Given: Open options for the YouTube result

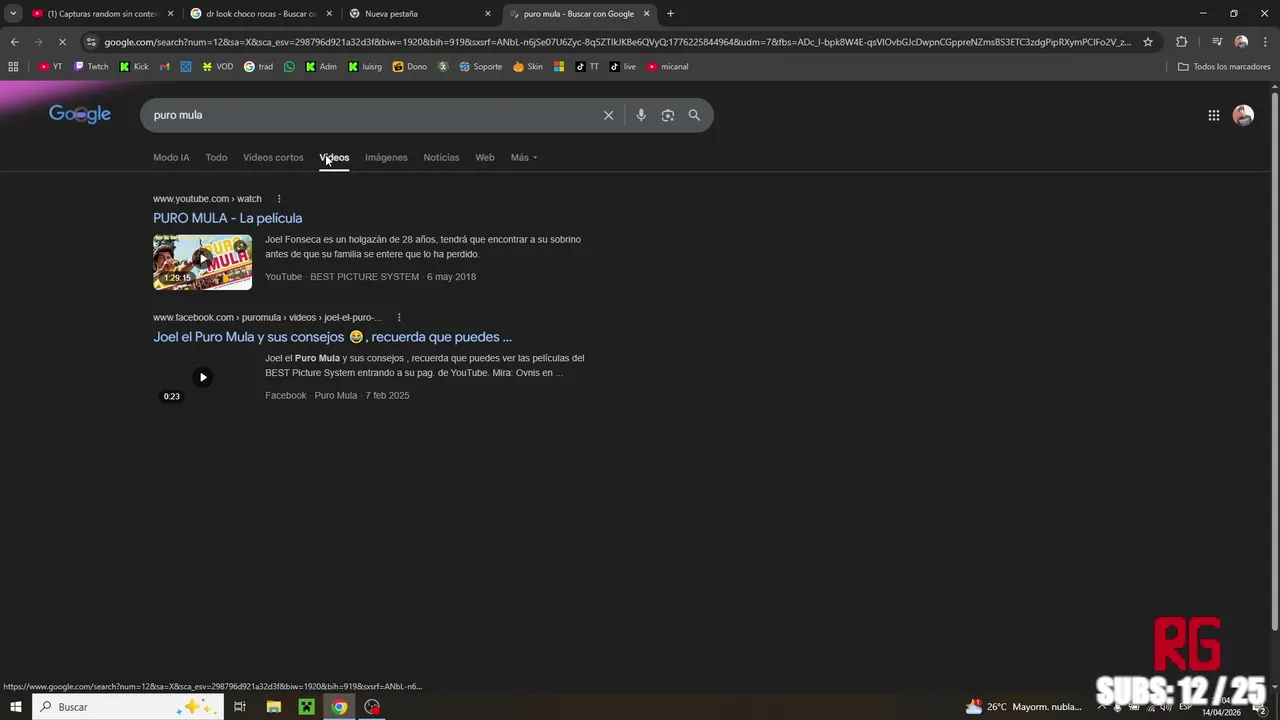Looking at the screenshot, I should tap(279, 199).
